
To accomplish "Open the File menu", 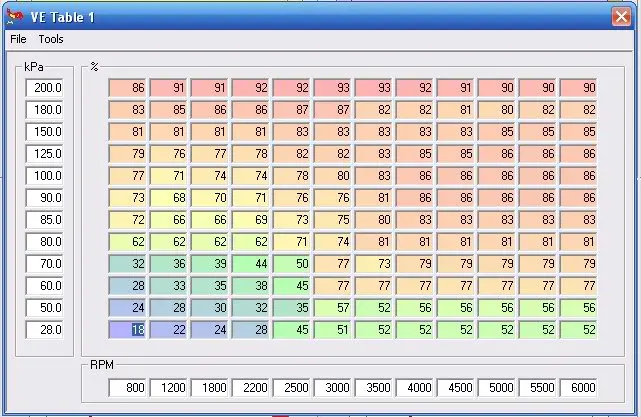I will coord(18,39).
